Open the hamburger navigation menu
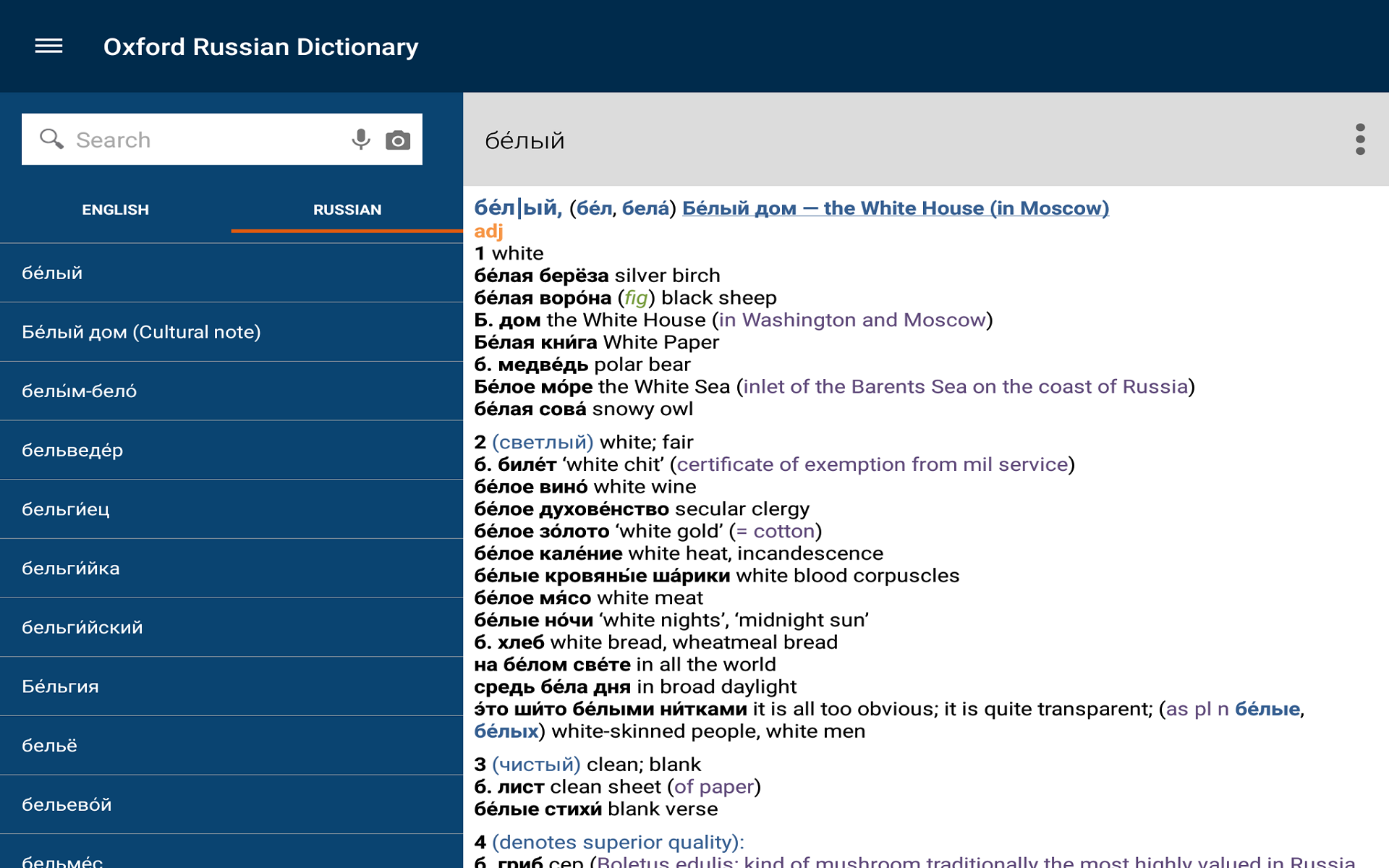 48,46
